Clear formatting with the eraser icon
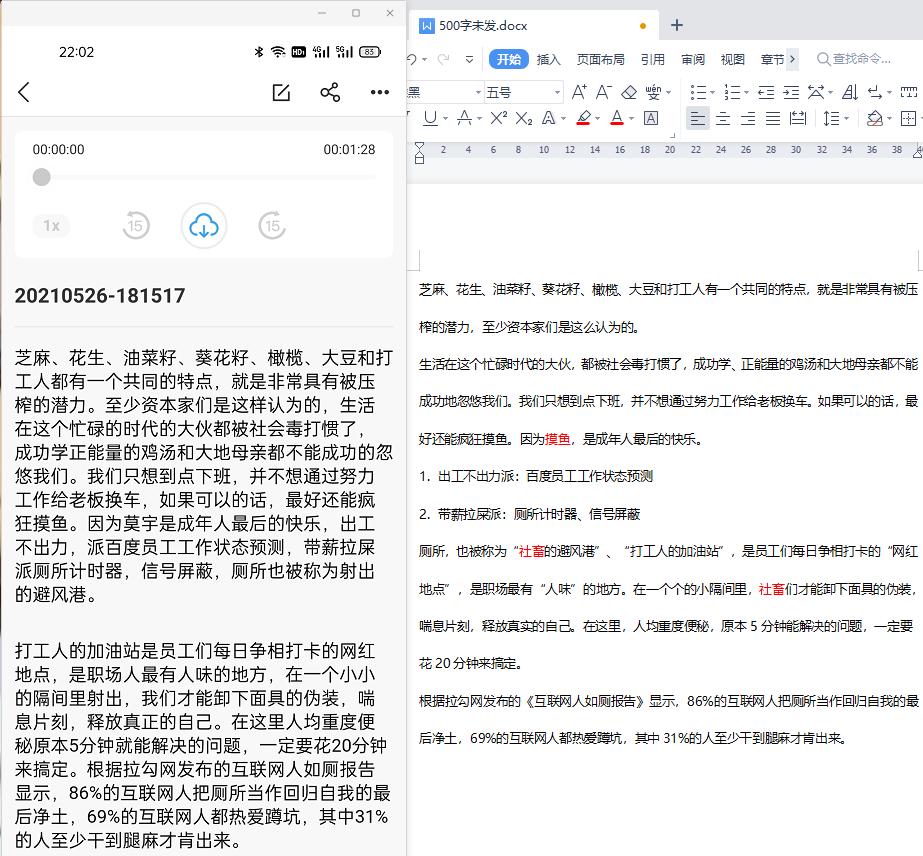923x856 pixels. click(629, 91)
